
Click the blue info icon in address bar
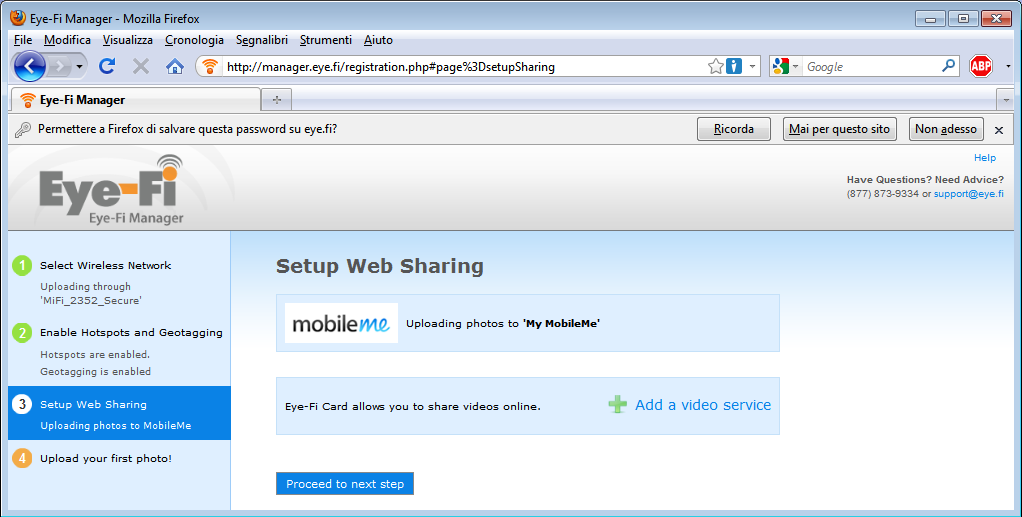(734, 66)
